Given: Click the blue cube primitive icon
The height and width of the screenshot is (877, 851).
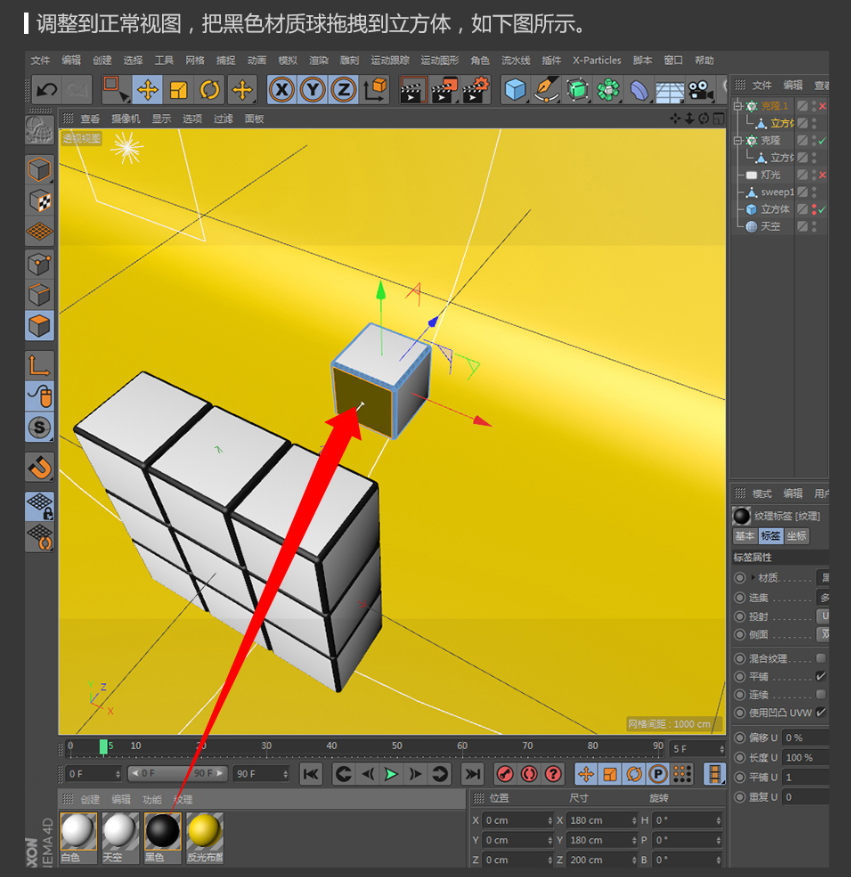Looking at the screenshot, I should [515, 90].
